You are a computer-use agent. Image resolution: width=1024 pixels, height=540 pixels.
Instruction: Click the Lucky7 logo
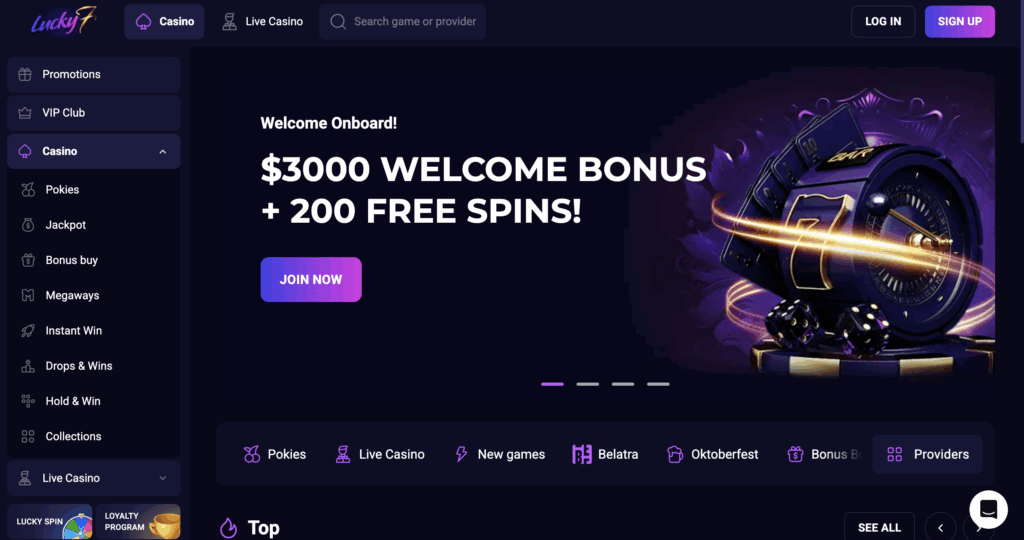(63, 22)
